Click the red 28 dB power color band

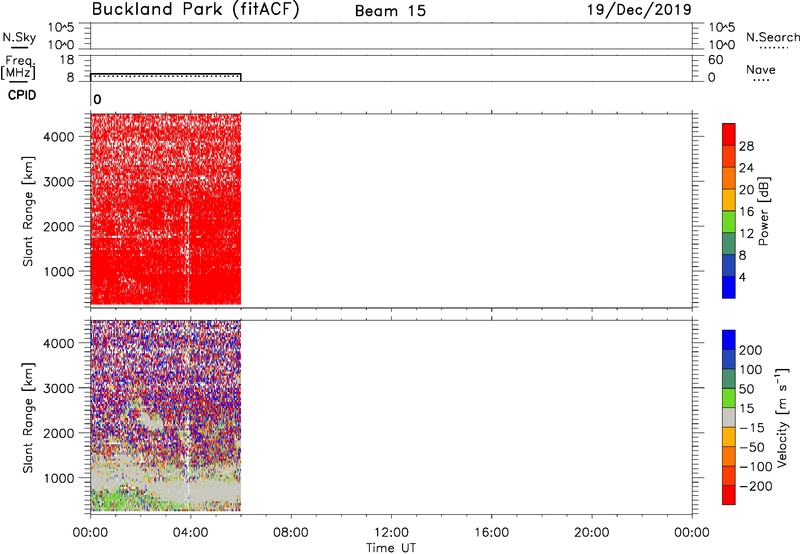[729, 134]
